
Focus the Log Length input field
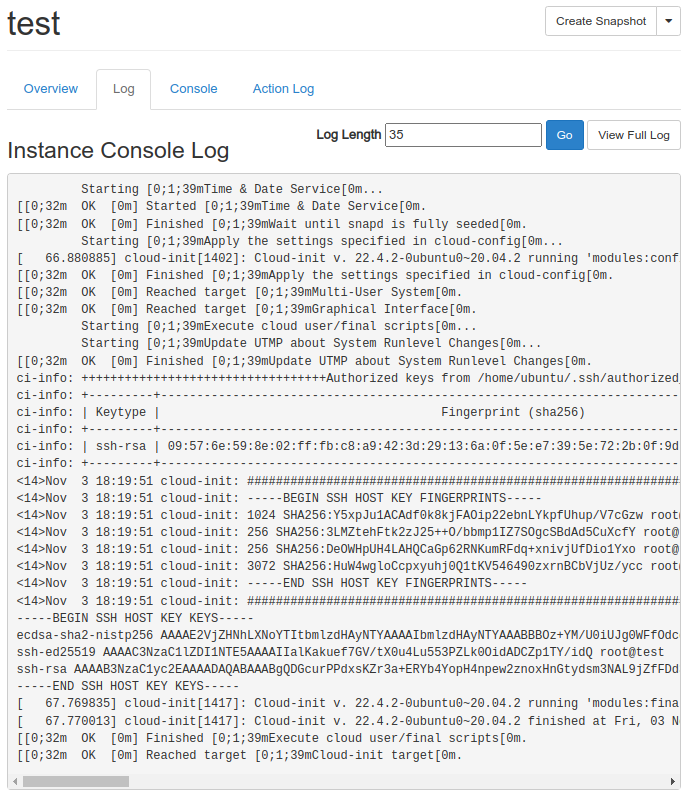463,135
